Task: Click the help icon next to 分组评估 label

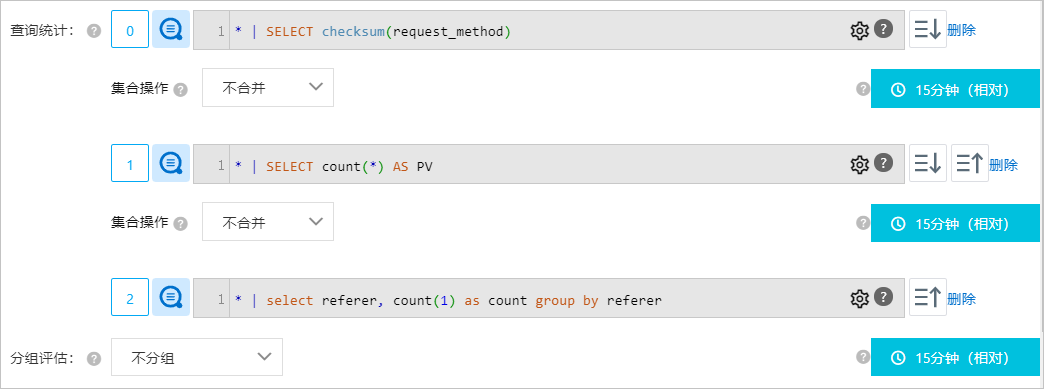Action: coord(95,359)
